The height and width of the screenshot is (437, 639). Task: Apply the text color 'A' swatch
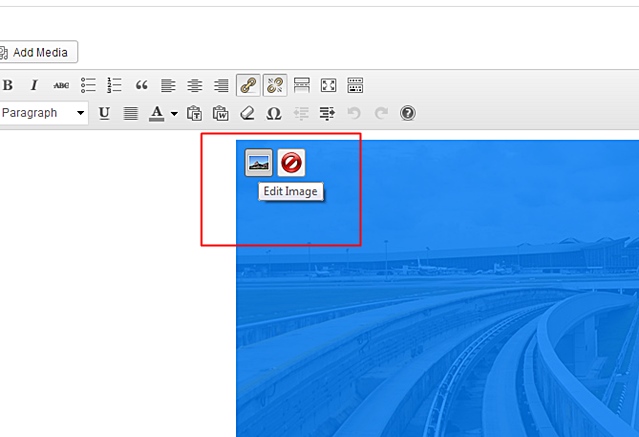tap(157, 113)
